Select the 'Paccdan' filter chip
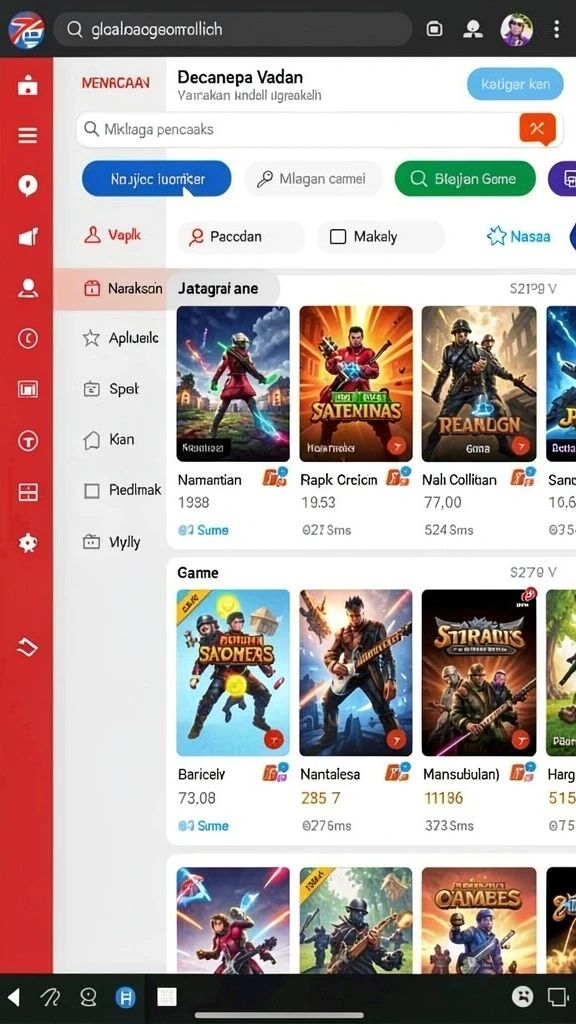The image size is (576, 1024). click(241, 236)
